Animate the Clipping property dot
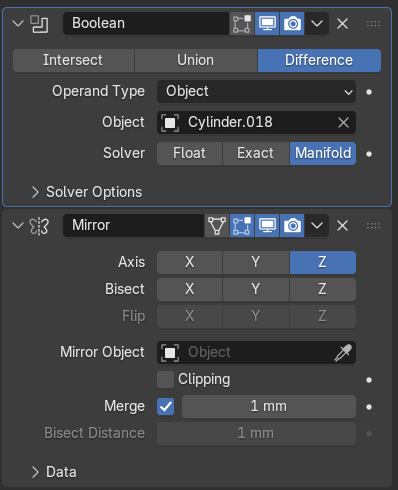Screen dimensions: 398x490 369,380
